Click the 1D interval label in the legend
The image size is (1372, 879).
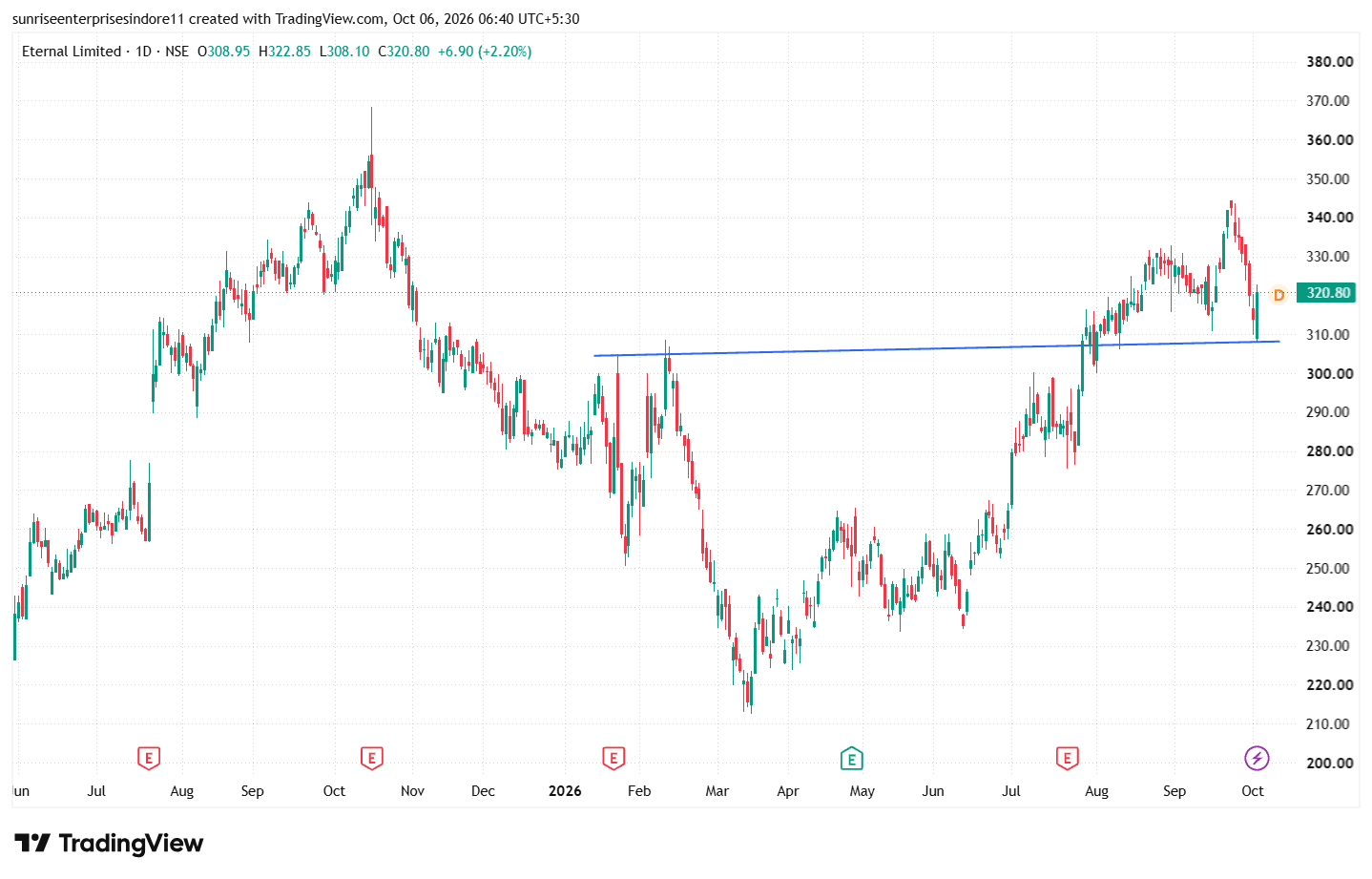[144, 52]
